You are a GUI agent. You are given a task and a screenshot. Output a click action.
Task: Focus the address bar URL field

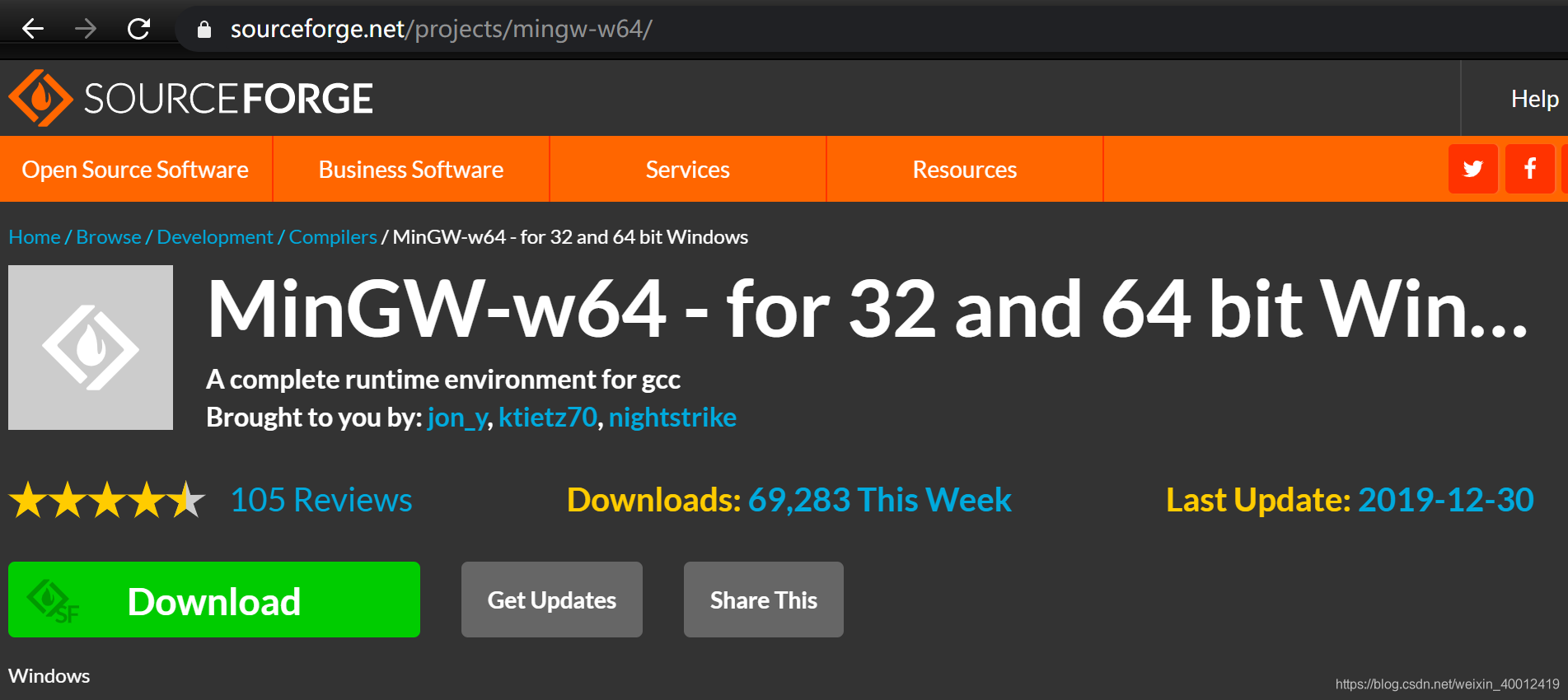(x=873, y=29)
